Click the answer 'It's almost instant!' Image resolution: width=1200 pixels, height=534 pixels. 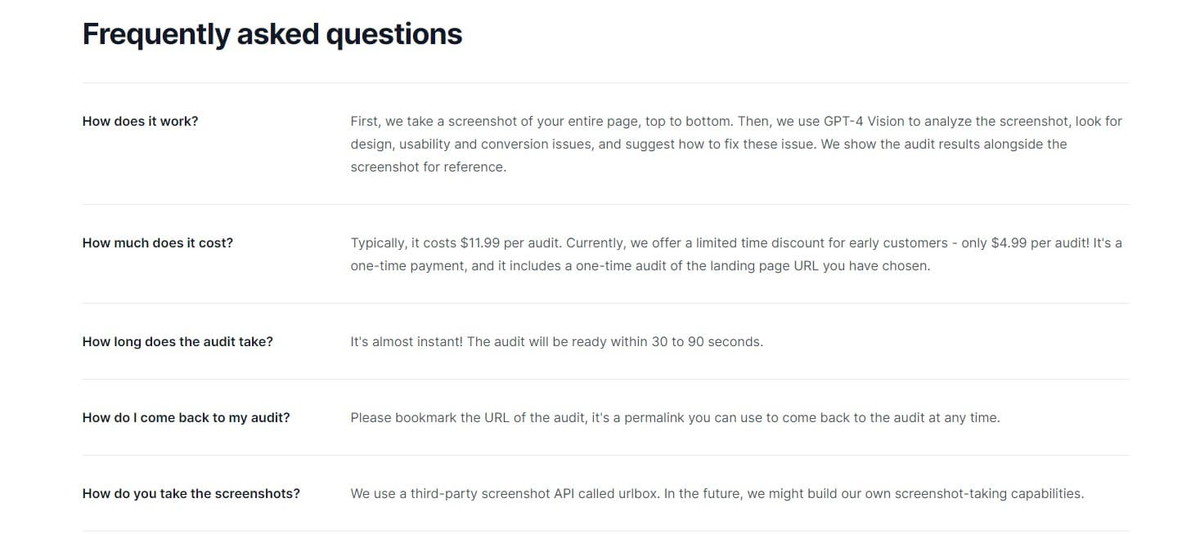tap(556, 342)
